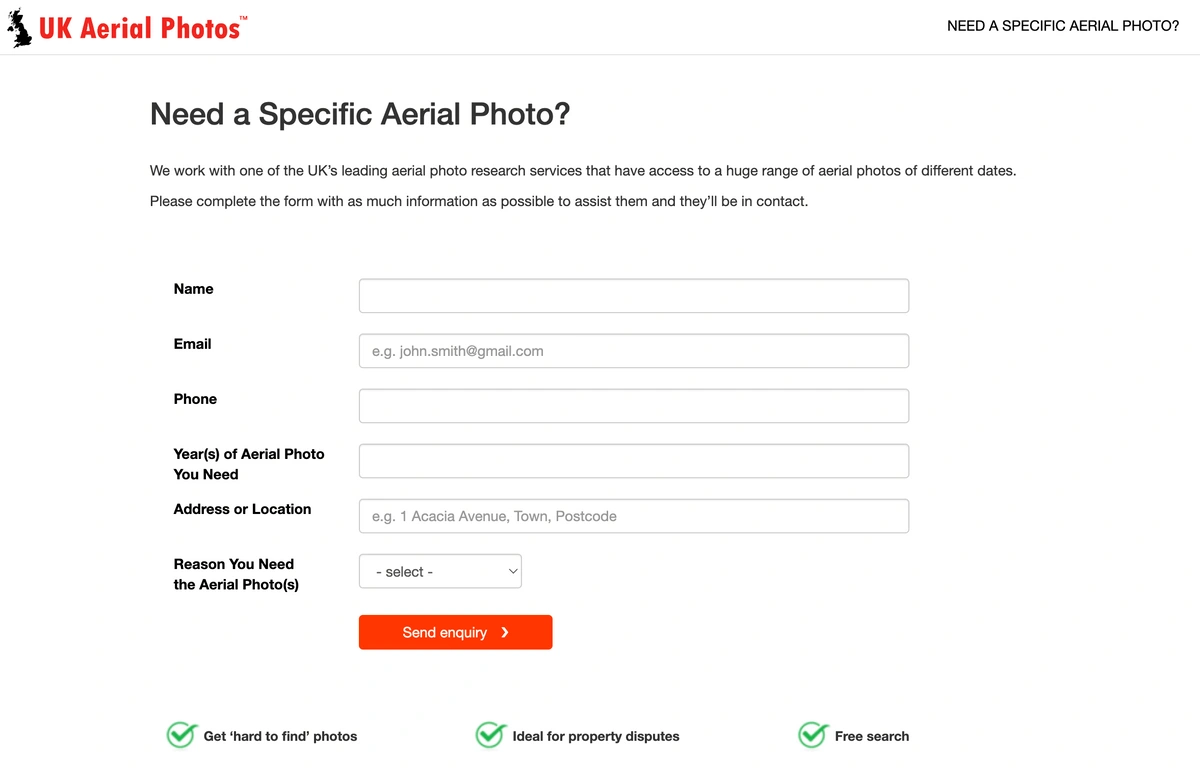
Task: Click green tick next to Ideal for property disputes
Action: pyautogui.click(x=490, y=735)
